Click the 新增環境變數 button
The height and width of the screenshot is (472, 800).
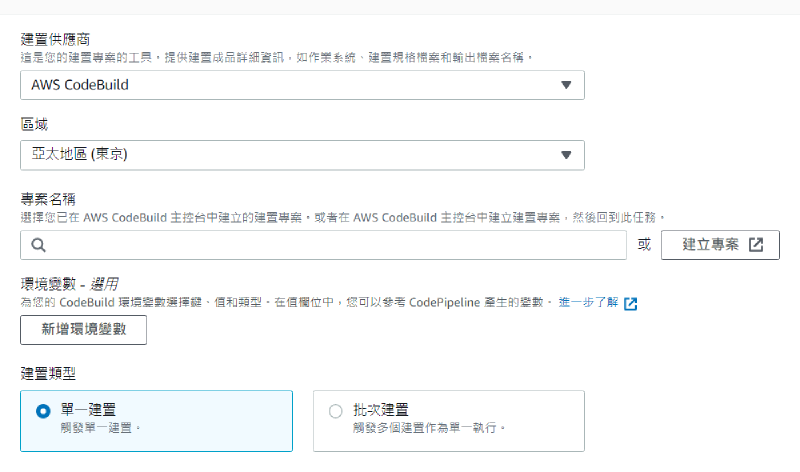click(83, 330)
